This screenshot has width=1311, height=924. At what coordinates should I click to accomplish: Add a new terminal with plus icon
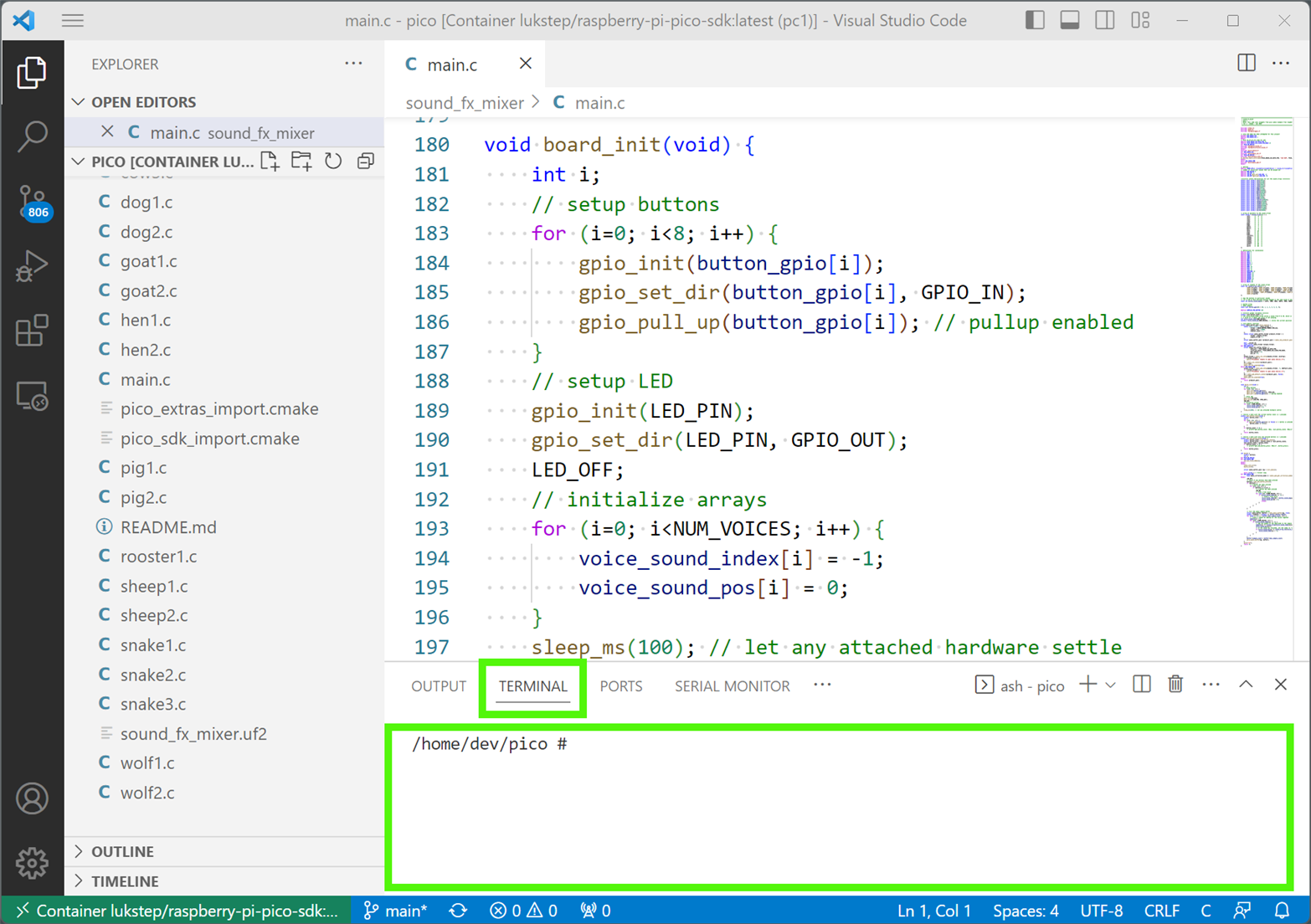pyautogui.click(x=1087, y=685)
